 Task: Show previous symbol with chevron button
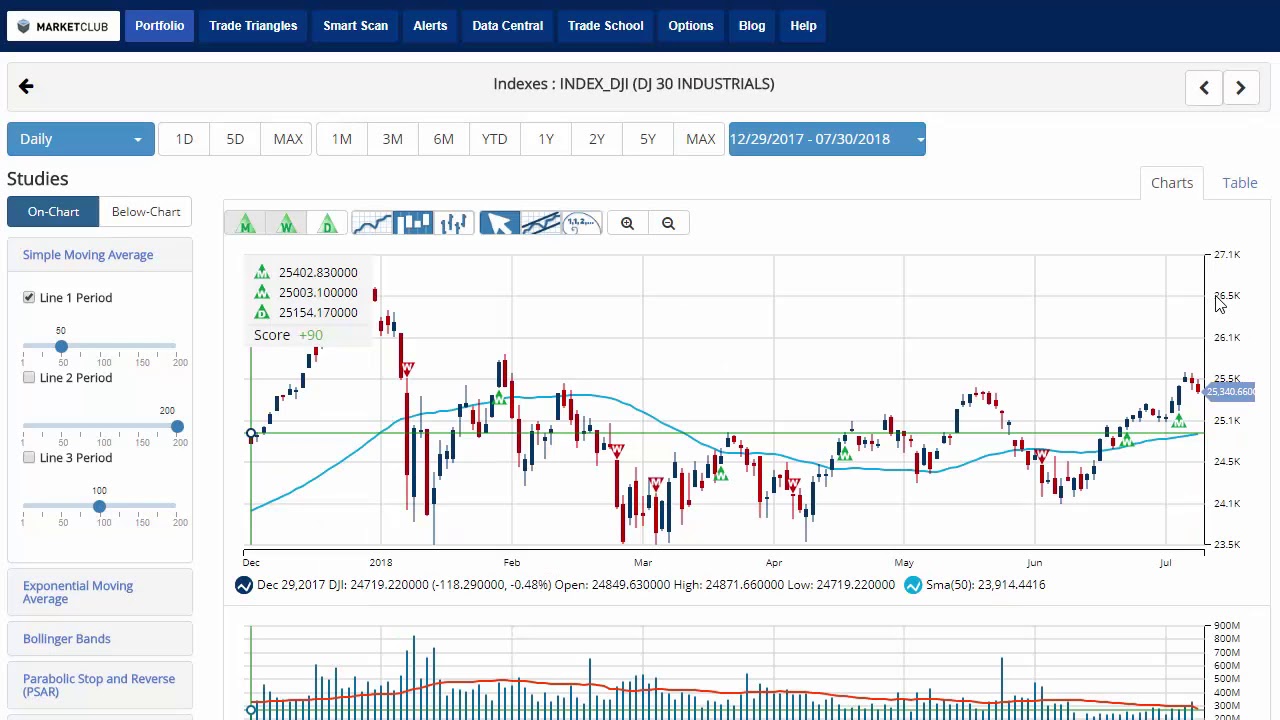click(1204, 88)
